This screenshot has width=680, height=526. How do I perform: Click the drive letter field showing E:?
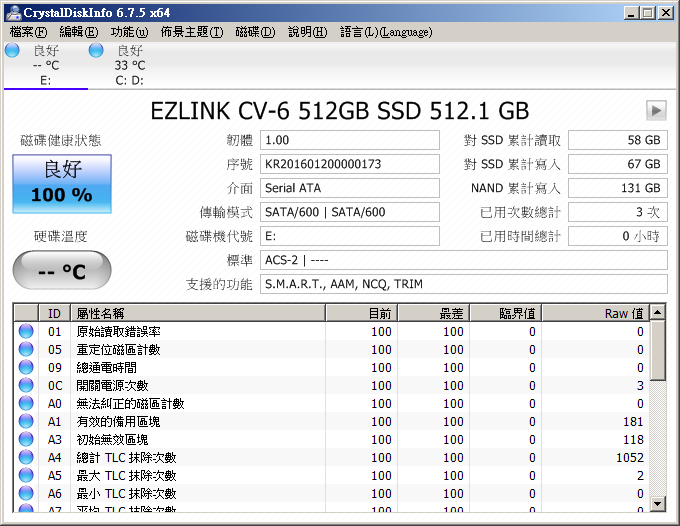pos(350,236)
